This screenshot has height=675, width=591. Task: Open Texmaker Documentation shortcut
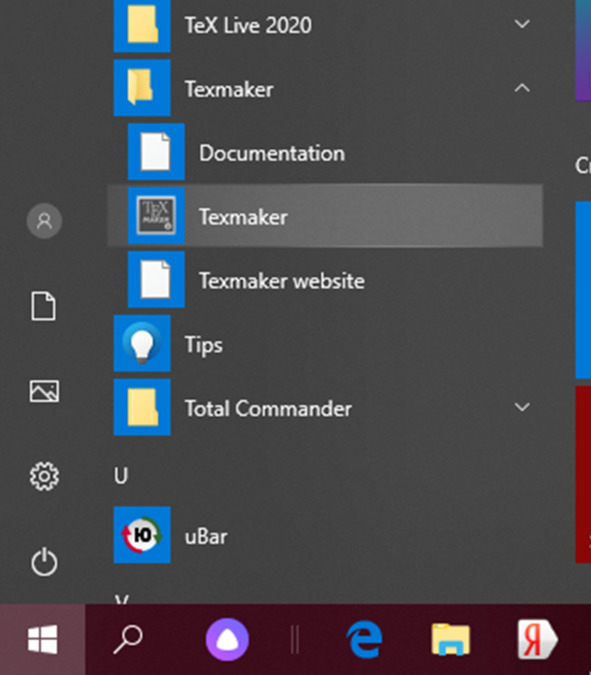tap(325, 152)
